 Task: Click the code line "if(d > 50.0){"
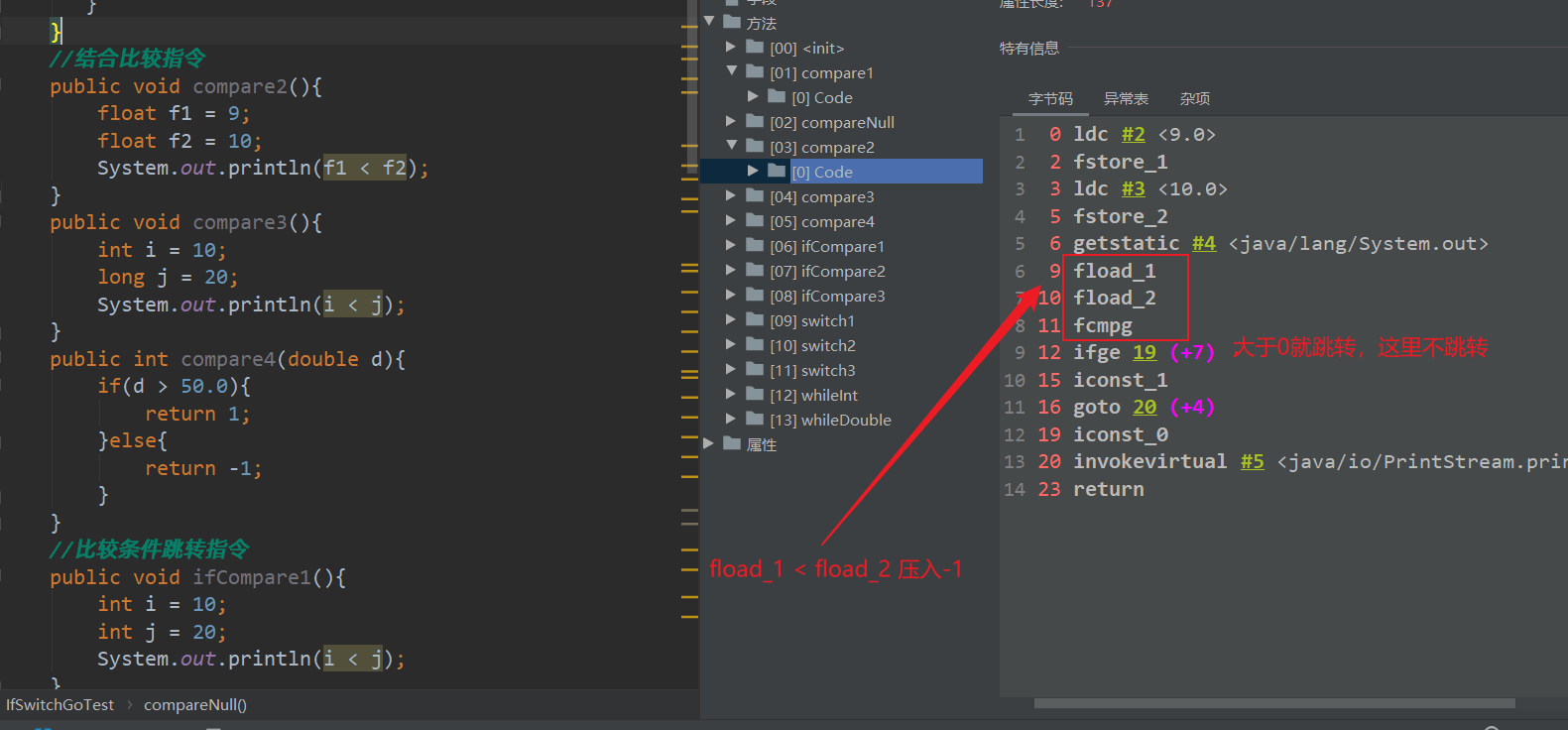pyautogui.click(x=174, y=386)
